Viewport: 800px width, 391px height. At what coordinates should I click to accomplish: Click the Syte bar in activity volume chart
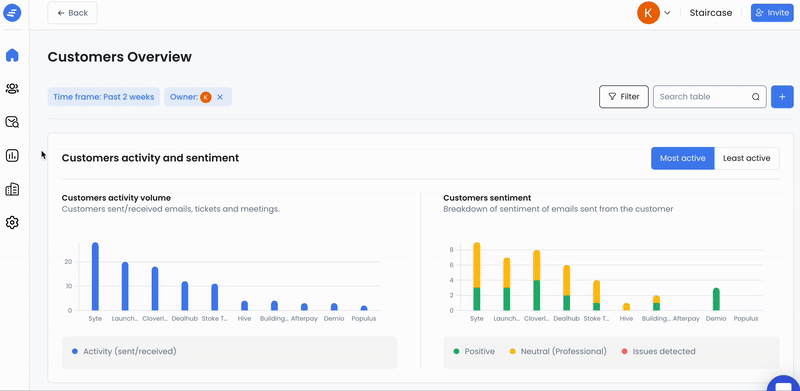point(95,276)
